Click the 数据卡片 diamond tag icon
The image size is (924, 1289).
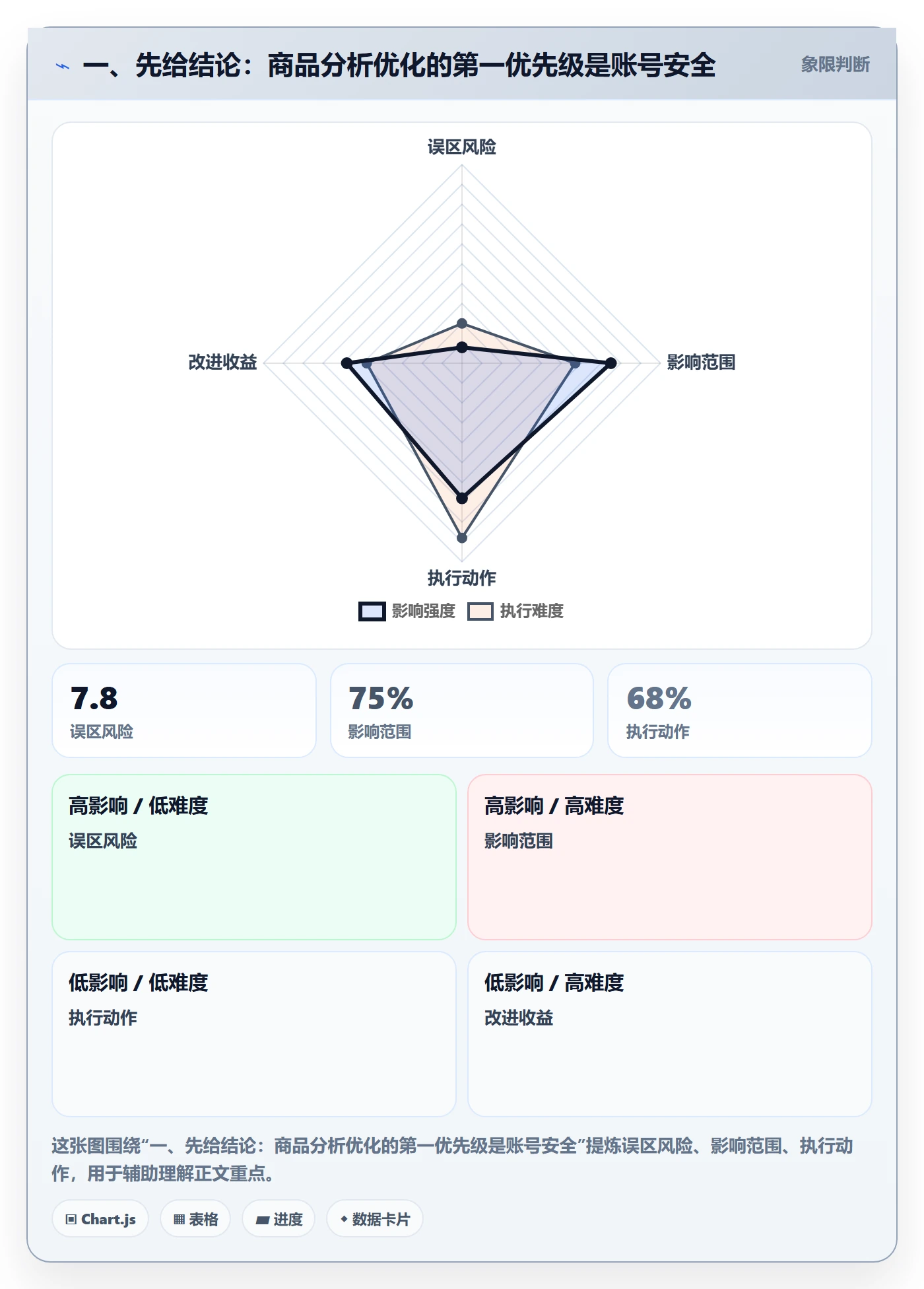(344, 1219)
